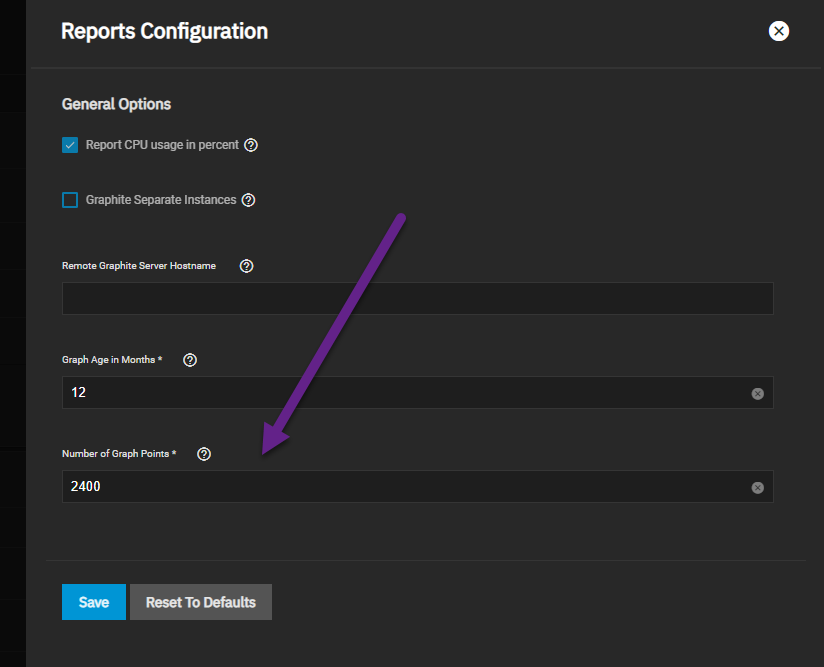This screenshot has height=667, width=824.
Task: Show help tooltip for Graphite Separate Instances
Action: [x=249, y=200]
